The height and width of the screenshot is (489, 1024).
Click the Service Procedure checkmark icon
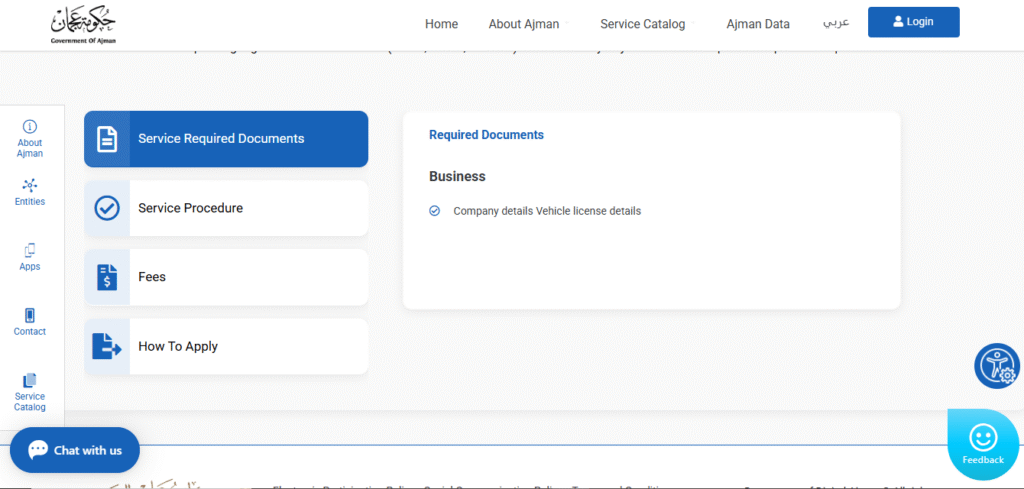pos(107,208)
